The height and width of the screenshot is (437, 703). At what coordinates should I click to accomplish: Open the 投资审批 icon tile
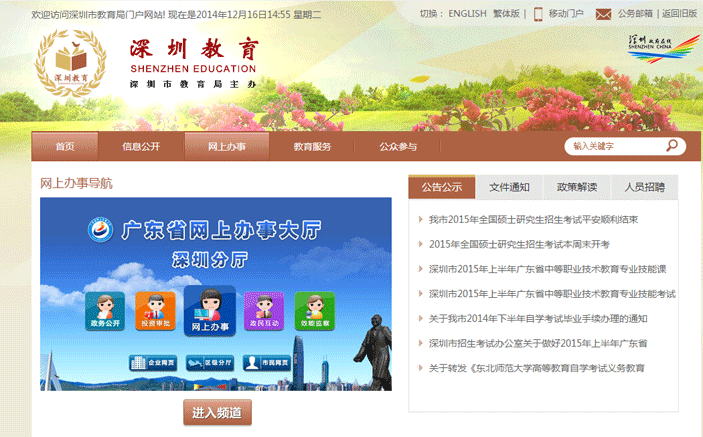click(x=156, y=311)
